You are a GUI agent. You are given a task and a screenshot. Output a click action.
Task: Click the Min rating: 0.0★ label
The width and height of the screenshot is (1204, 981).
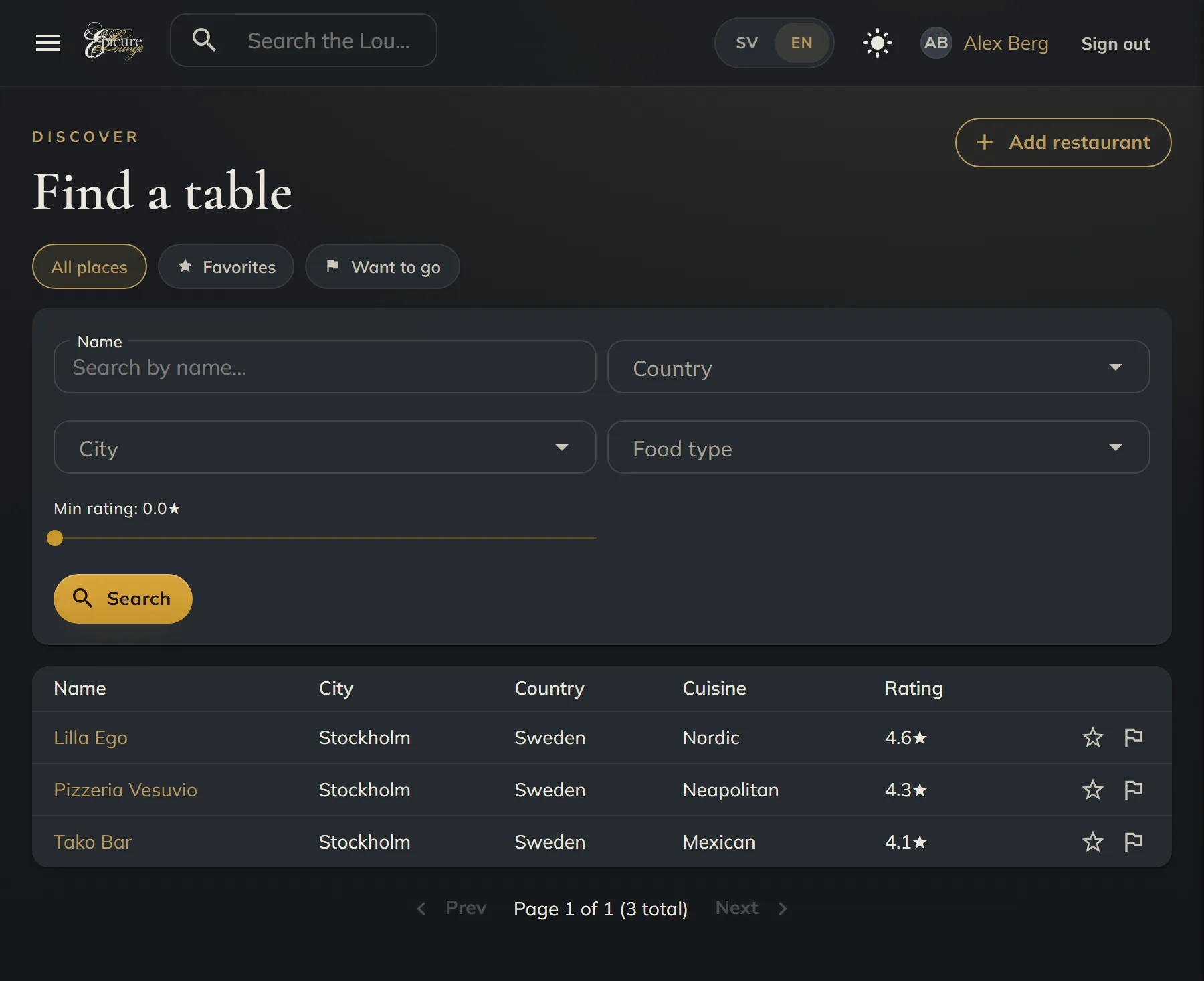pos(117,509)
